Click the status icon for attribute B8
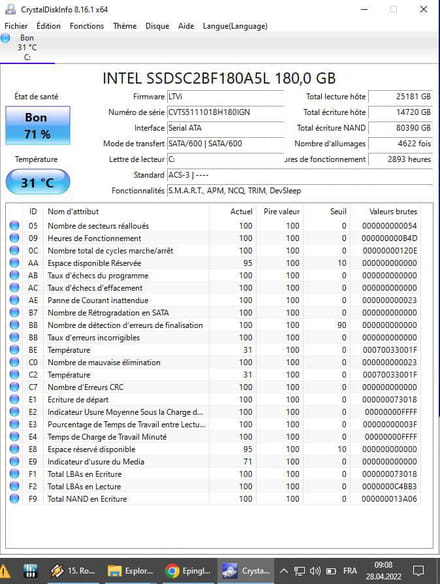 point(14,325)
